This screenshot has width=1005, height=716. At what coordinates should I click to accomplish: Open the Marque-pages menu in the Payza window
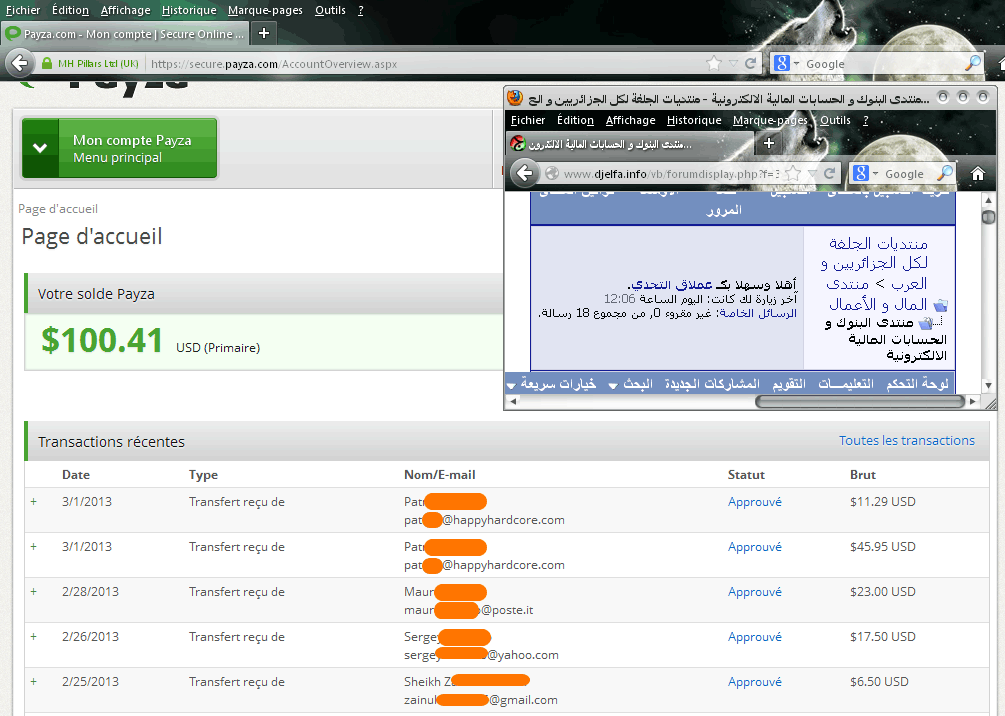click(x=265, y=10)
